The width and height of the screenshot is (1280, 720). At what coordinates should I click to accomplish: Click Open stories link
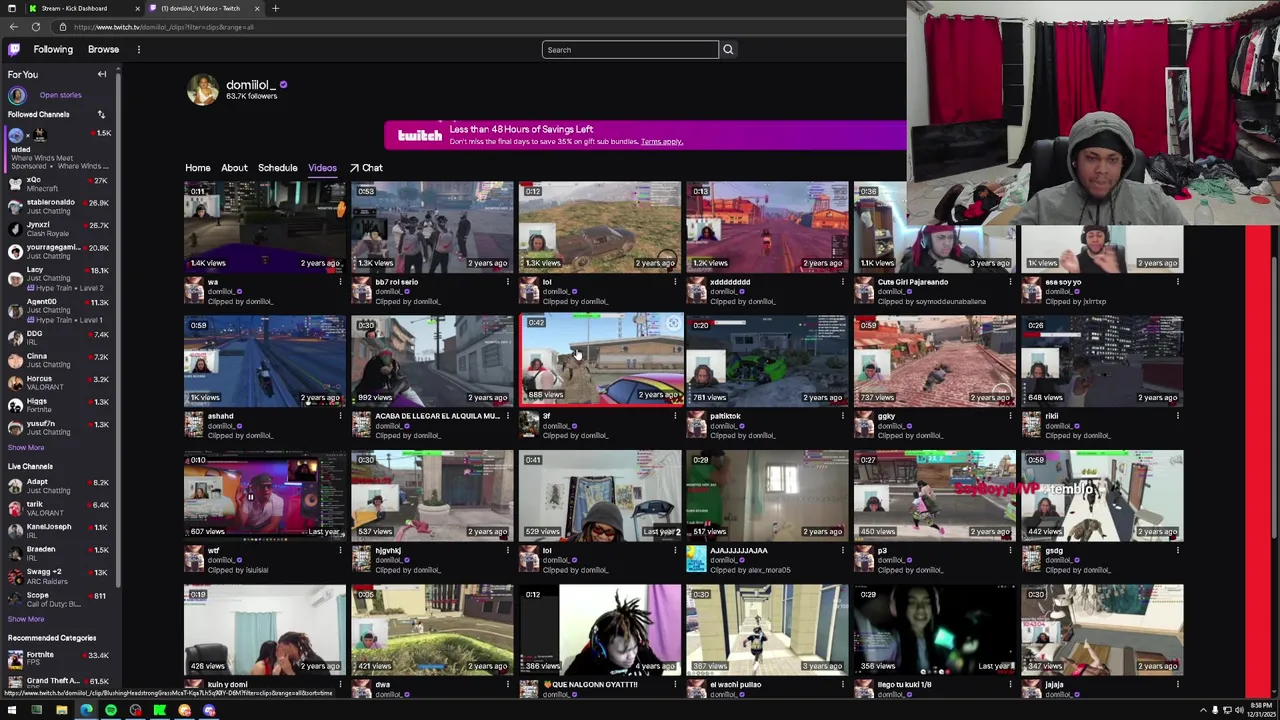[60, 95]
